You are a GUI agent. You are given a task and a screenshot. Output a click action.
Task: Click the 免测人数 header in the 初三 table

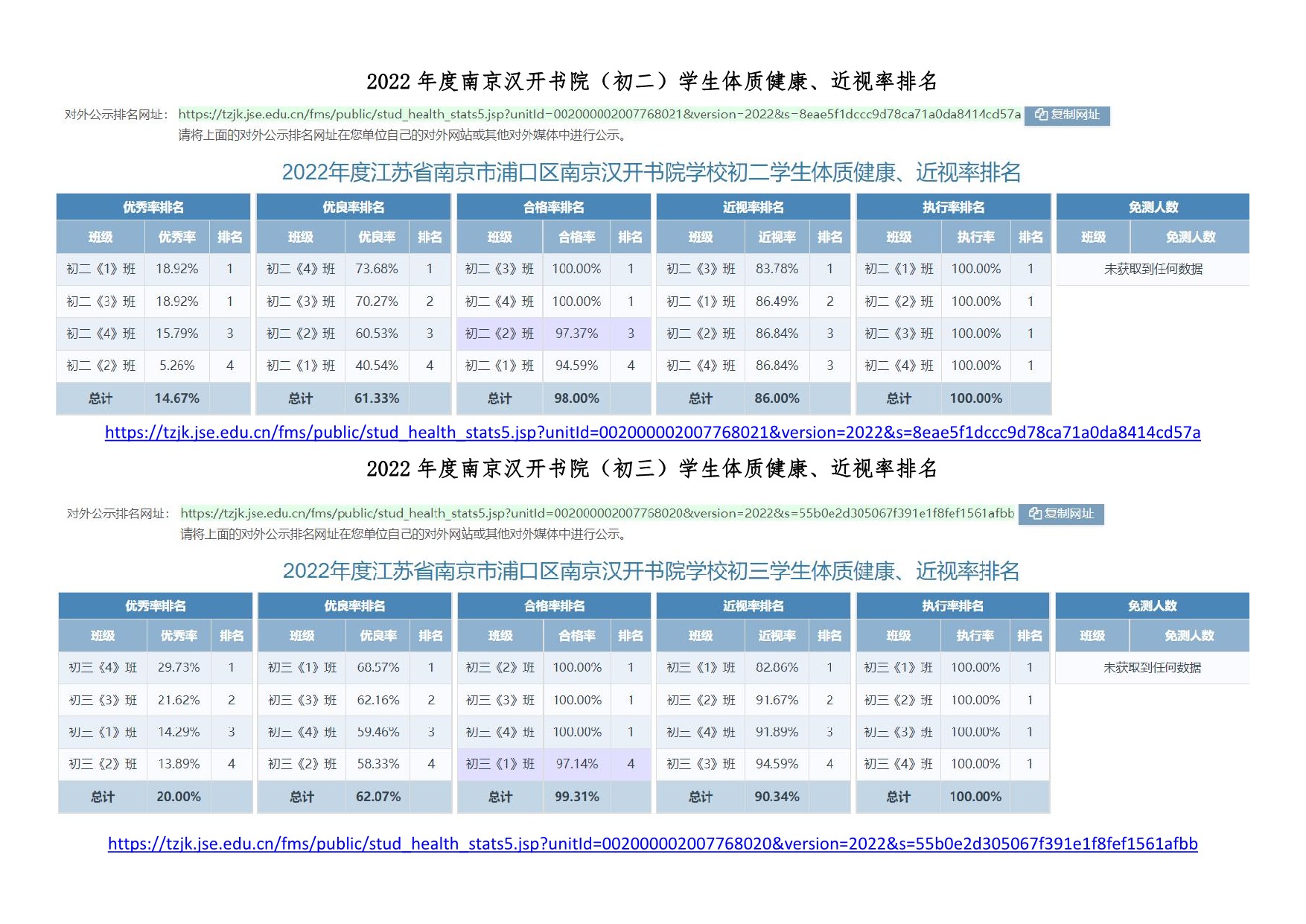click(1152, 605)
